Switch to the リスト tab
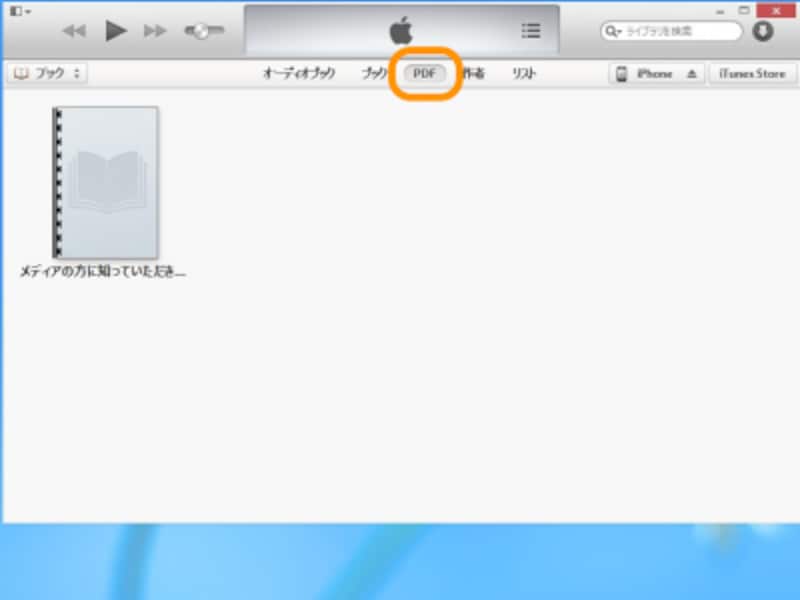800x600 pixels. coord(524,73)
